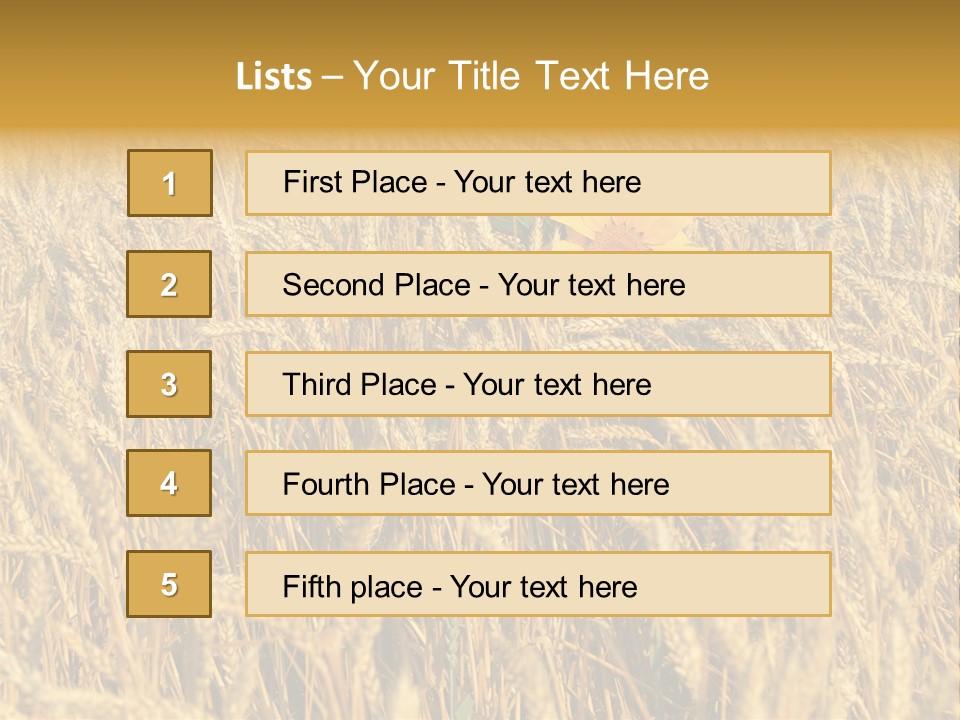Click the dash in the slide title
The height and width of the screenshot is (720, 960).
332,76
